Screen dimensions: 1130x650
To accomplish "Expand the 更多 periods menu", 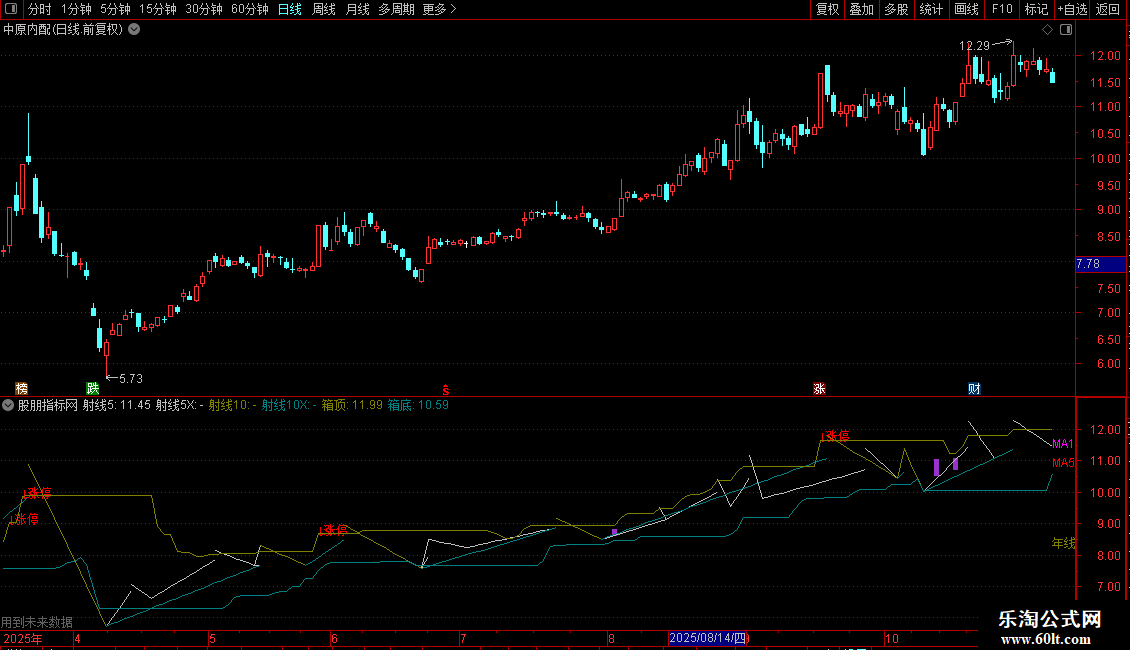I will pyautogui.click(x=439, y=9).
